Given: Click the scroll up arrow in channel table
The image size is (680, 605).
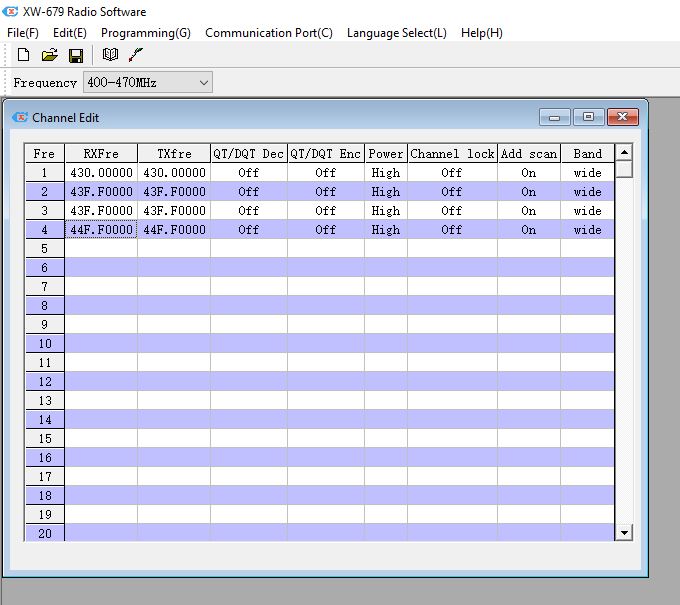Looking at the screenshot, I should pos(624,152).
